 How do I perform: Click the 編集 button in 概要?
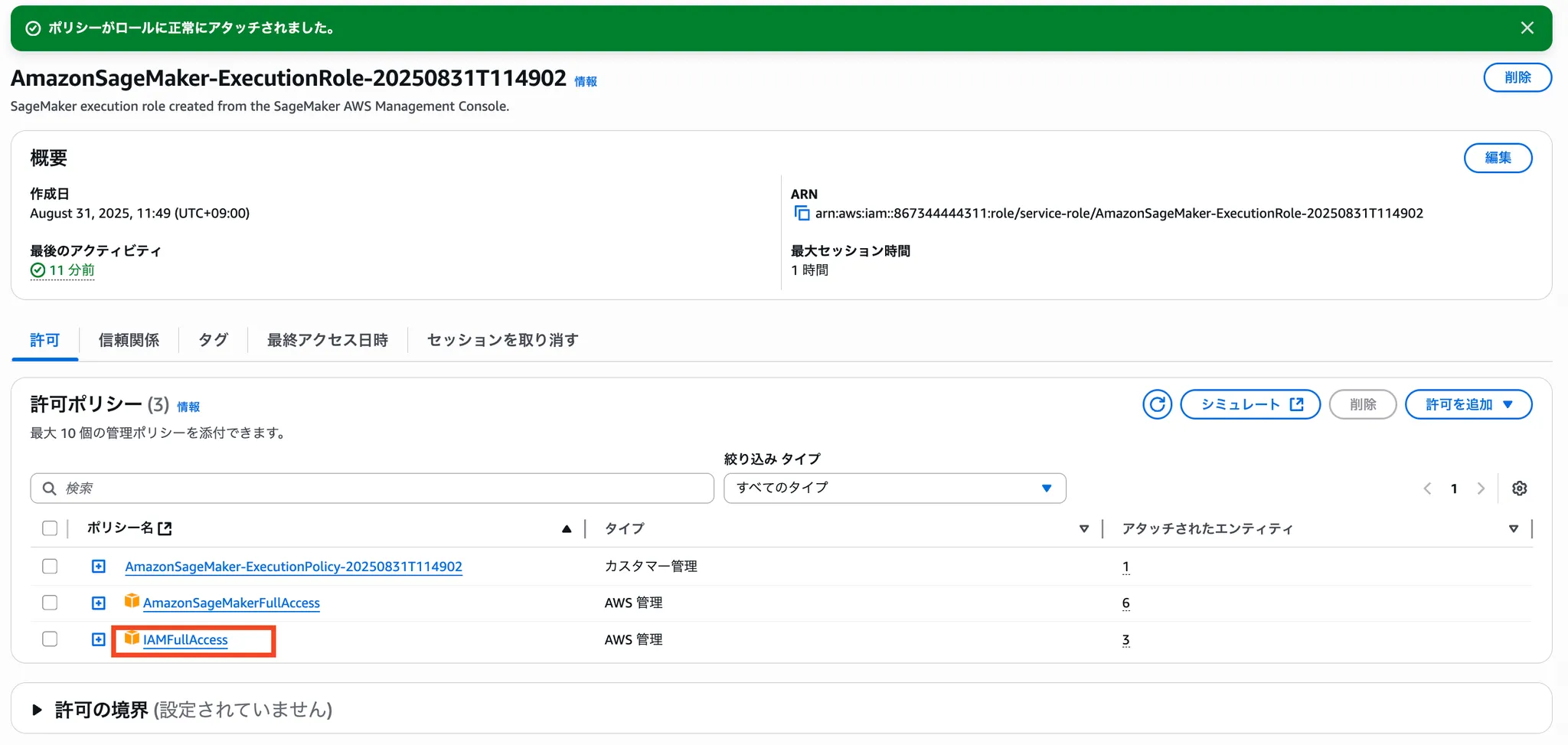click(1498, 158)
